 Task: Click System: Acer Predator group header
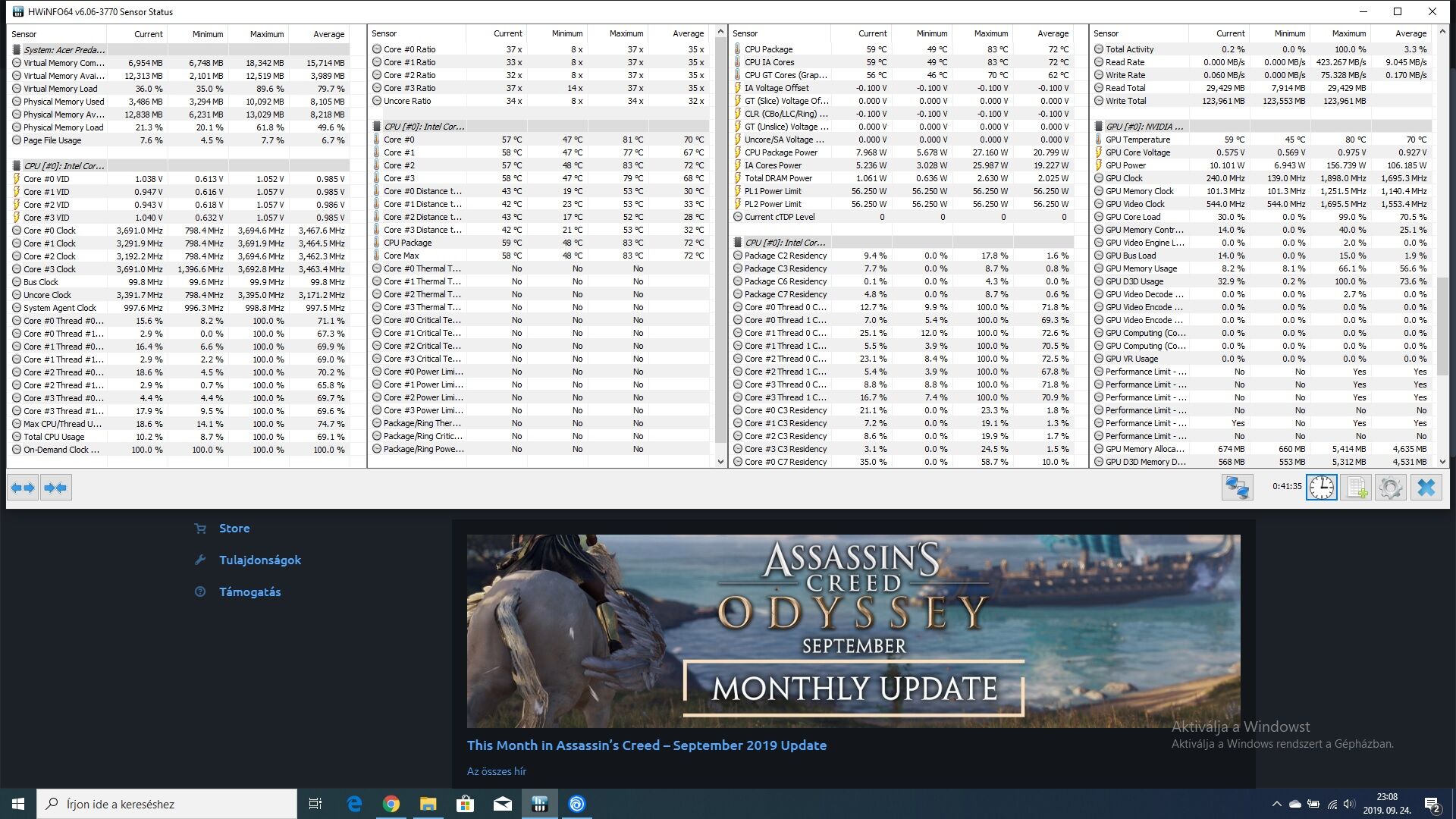pyautogui.click(x=180, y=50)
